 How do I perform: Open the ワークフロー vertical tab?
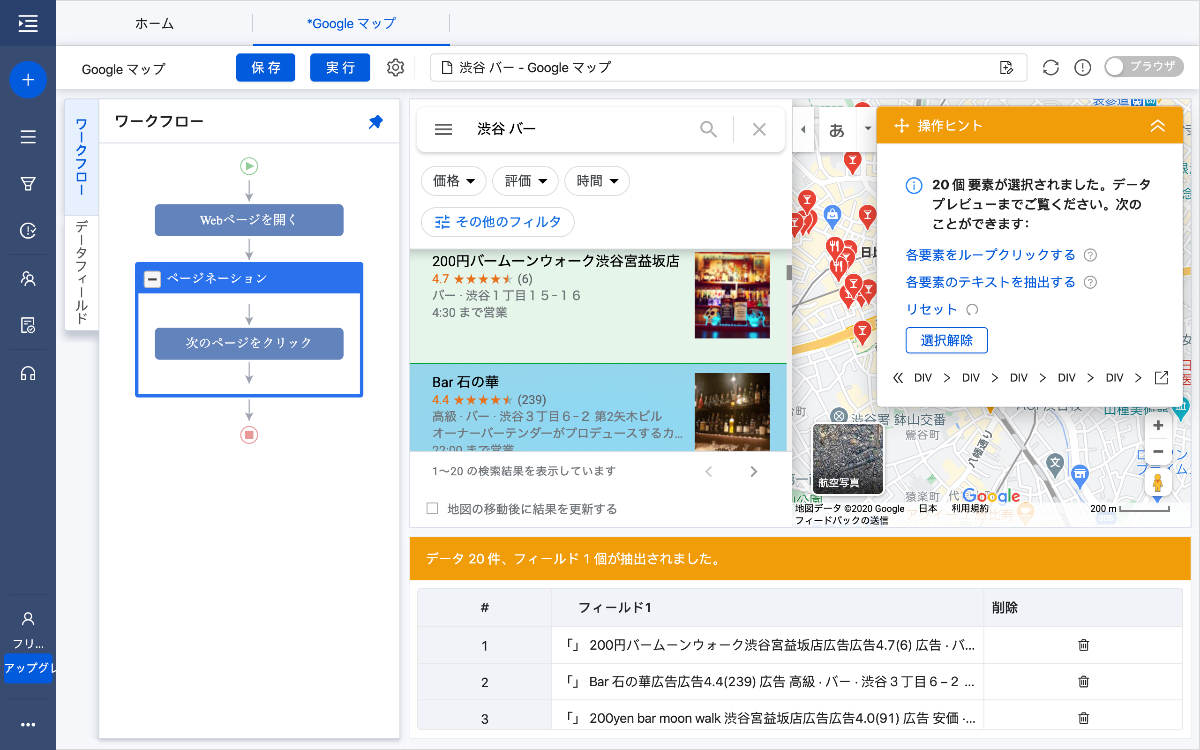81,157
